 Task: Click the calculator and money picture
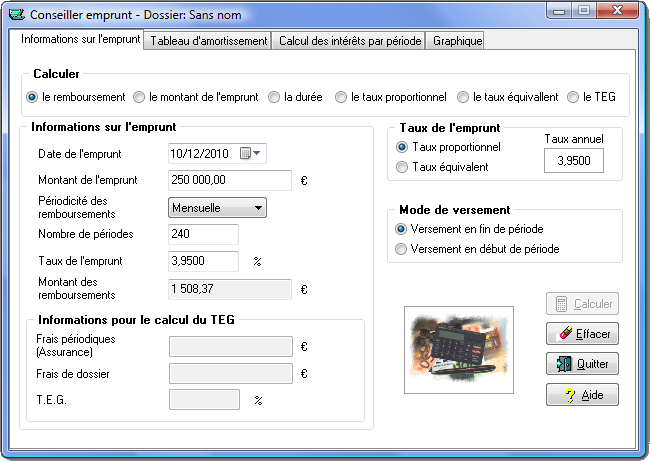(x=458, y=349)
